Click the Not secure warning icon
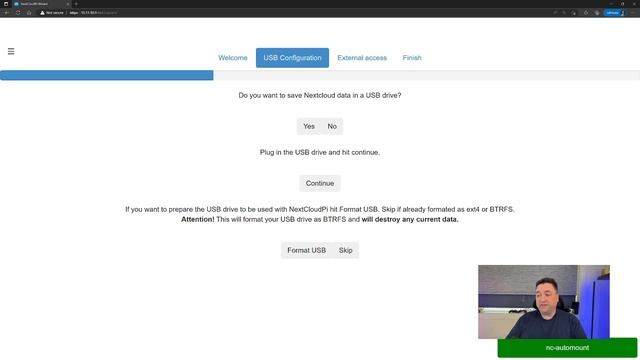This screenshot has height=360, width=640. point(42,13)
